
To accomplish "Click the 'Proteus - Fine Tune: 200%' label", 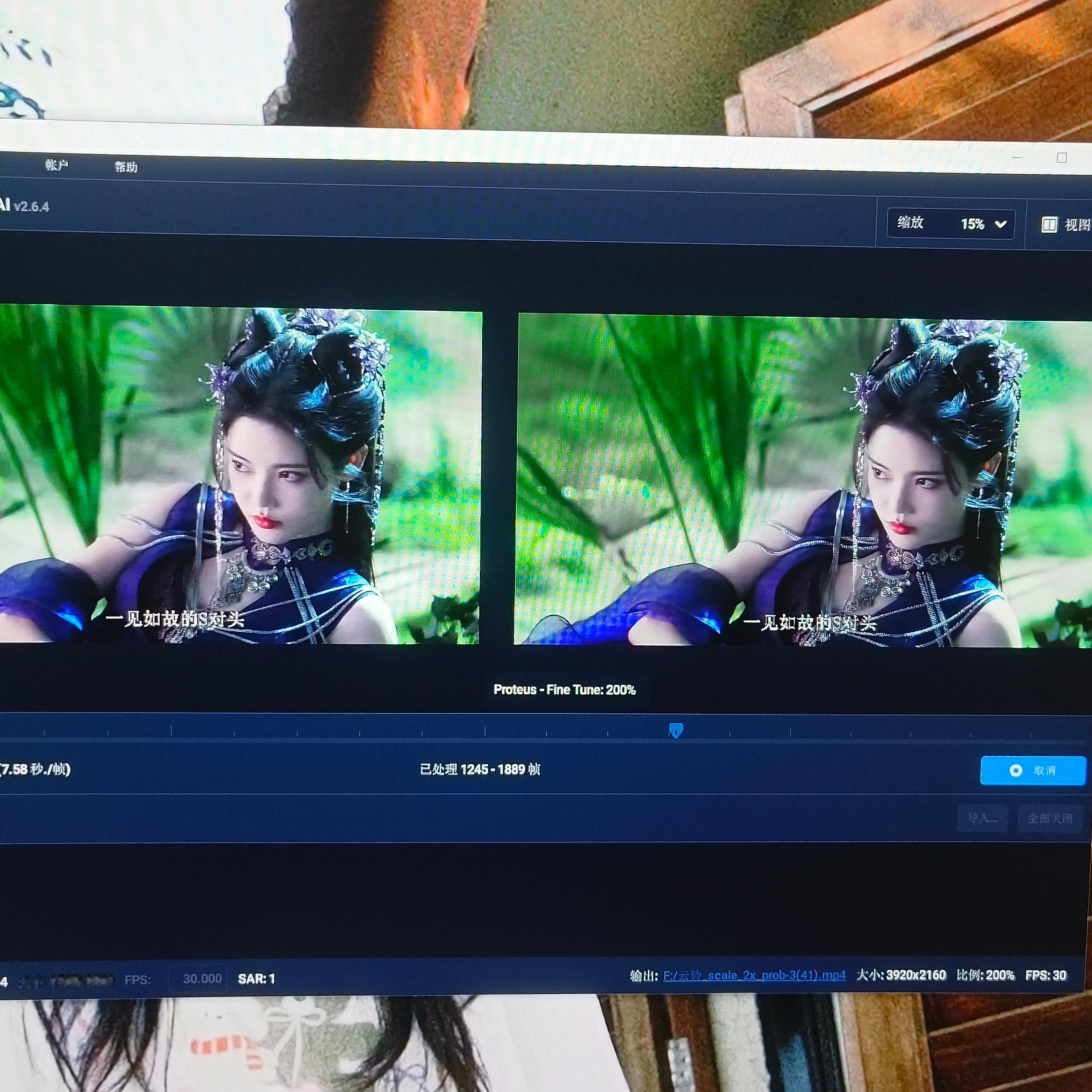I will pyautogui.click(x=564, y=690).
